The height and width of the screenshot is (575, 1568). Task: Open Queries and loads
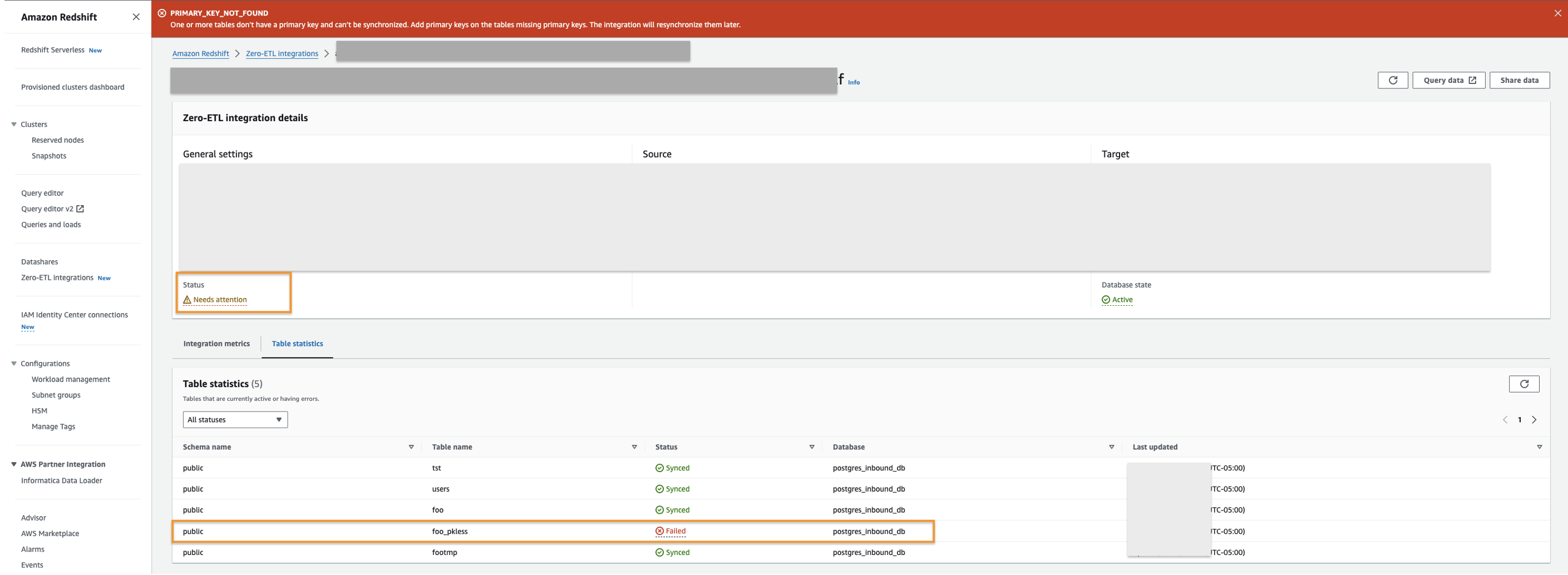click(51, 225)
